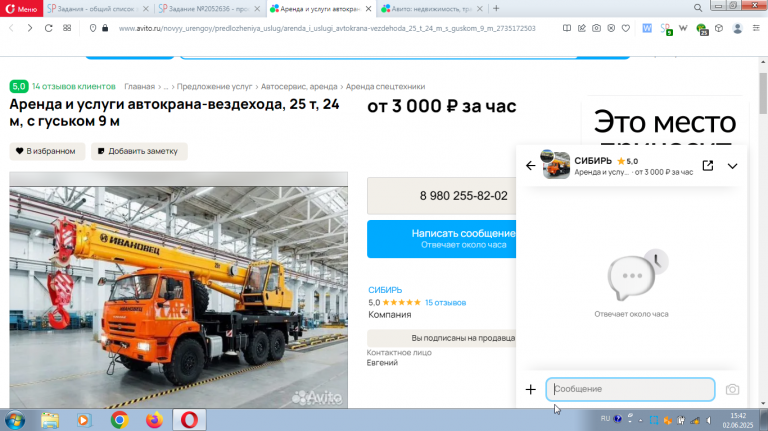Show hidden tray icons arrow
The image size is (768, 431).
coord(641,420)
